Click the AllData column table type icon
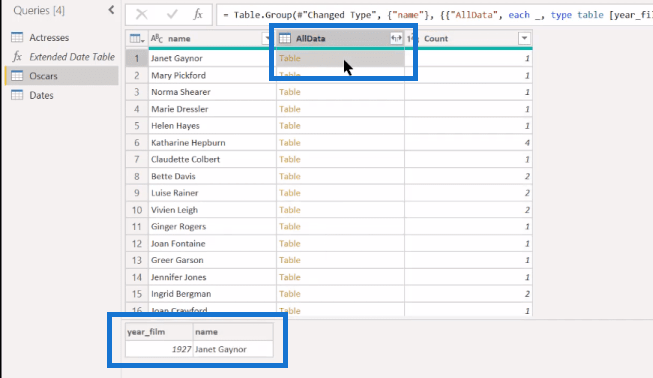Image resolution: width=653 pixels, height=378 pixels. 285,39
